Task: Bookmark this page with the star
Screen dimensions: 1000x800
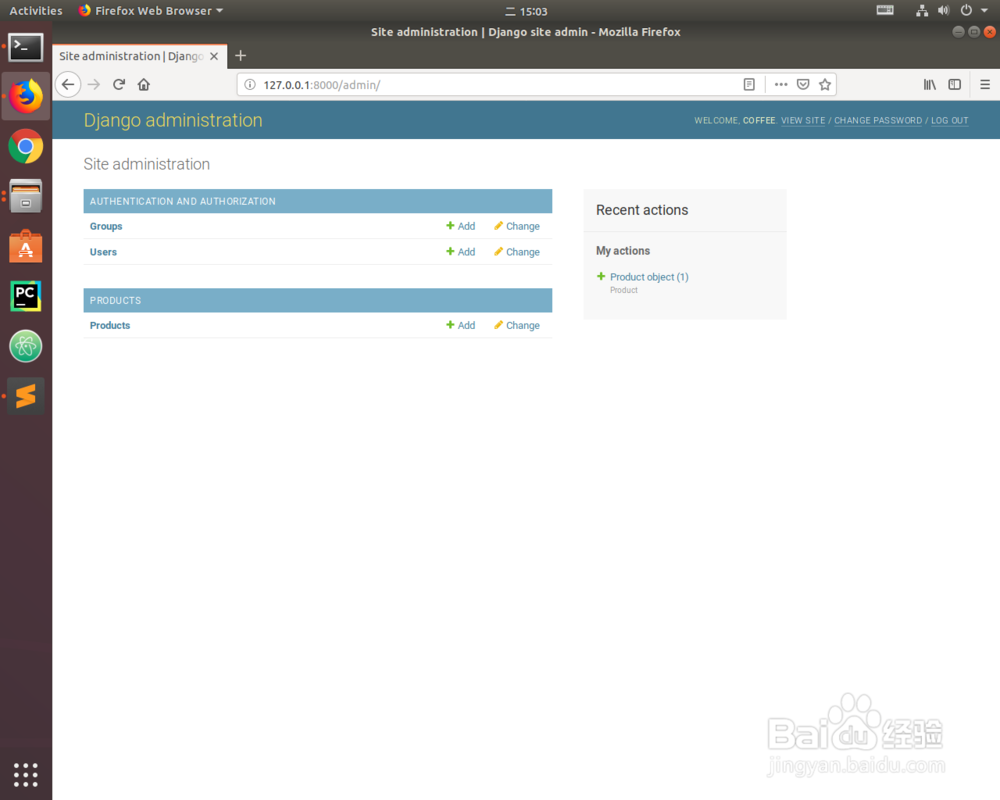Action: (825, 84)
